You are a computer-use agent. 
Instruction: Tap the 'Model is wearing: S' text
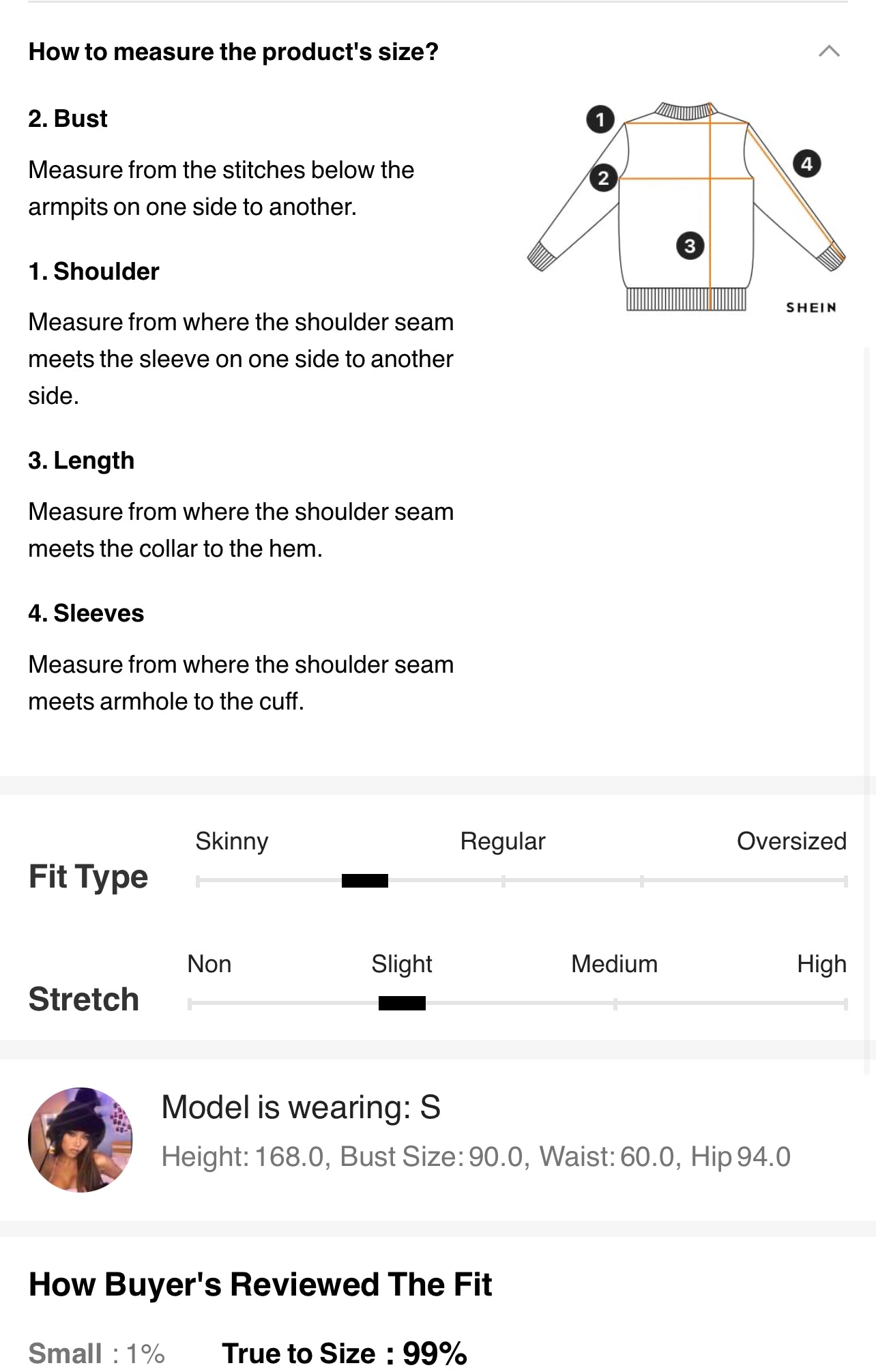(301, 1107)
